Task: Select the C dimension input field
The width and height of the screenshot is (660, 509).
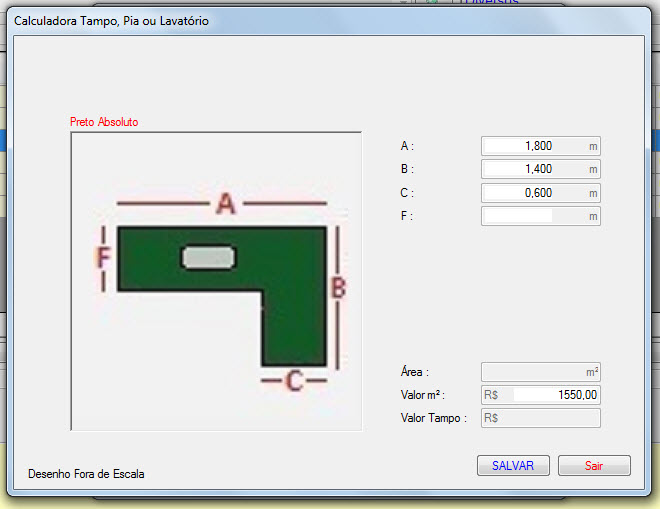Action: click(x=540, y=193)
